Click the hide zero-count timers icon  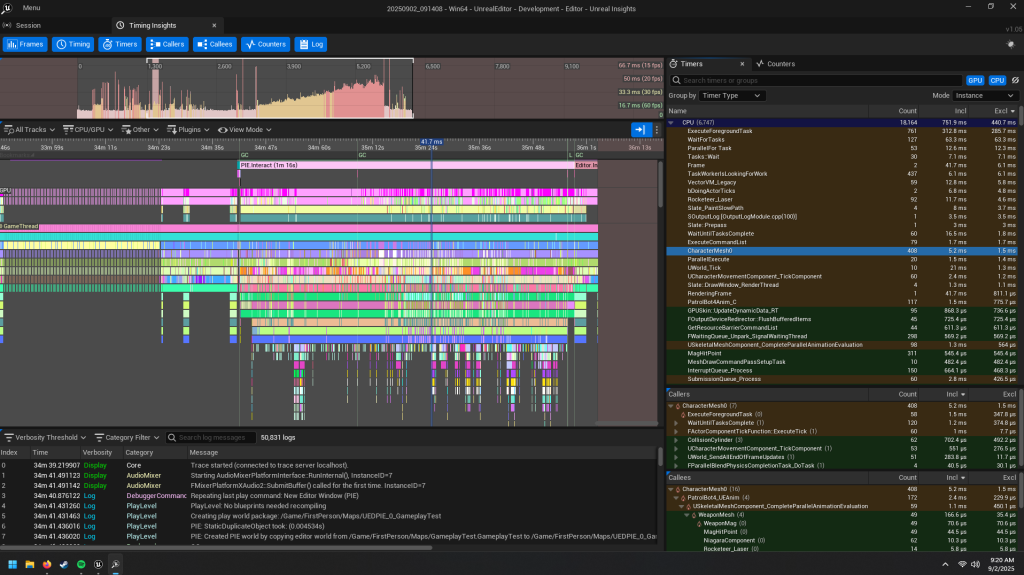[1016, 80]
